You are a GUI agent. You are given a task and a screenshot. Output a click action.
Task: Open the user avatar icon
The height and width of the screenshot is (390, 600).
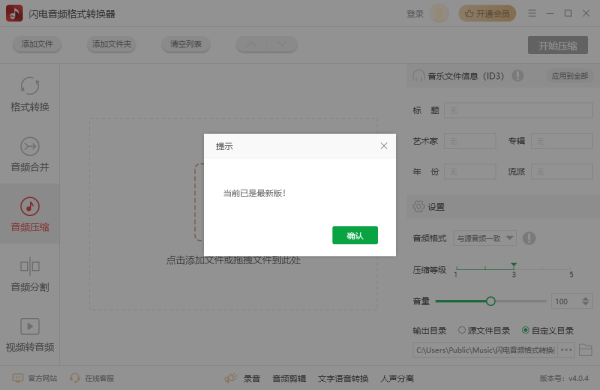pos(439,13)
